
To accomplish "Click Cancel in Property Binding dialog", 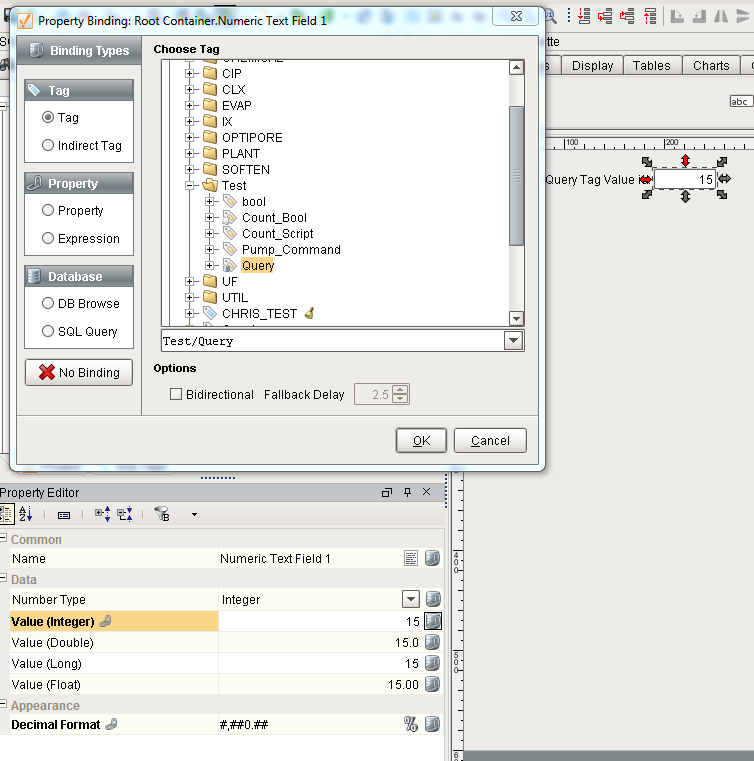I will (490, 441).
